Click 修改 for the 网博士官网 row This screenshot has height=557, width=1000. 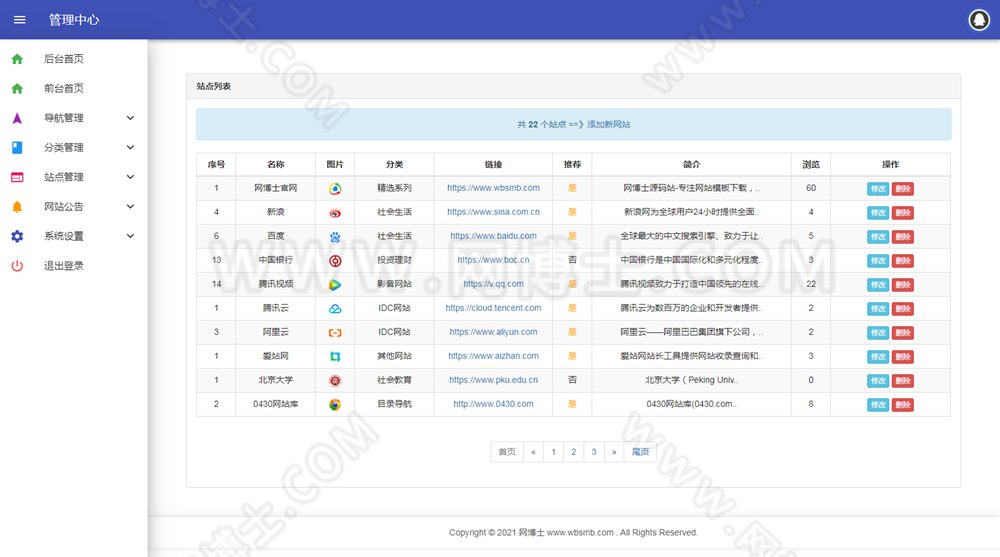(x=878, y=189)
